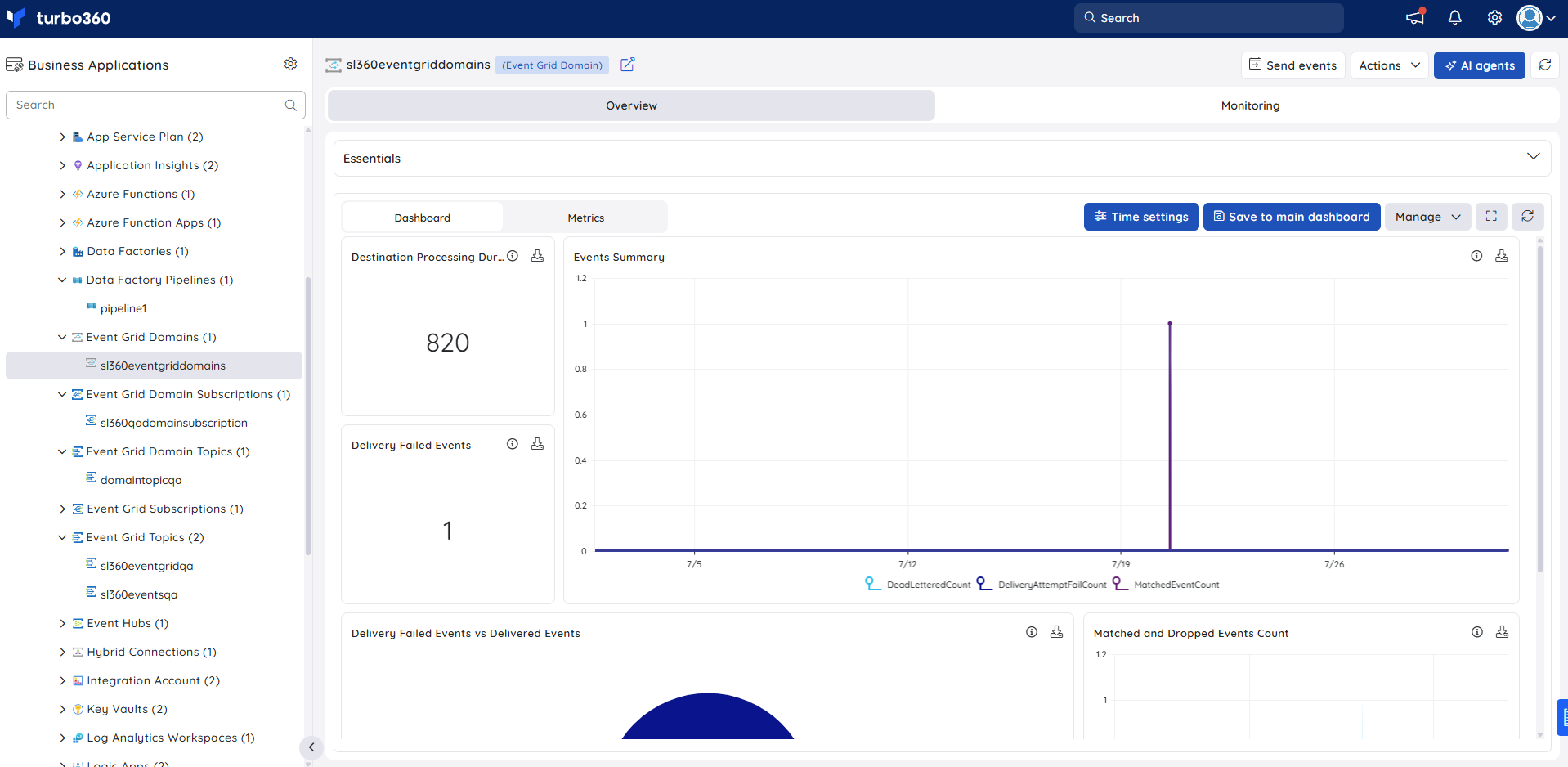Image resolution: width=1568 pixels, height=767 pixels.
Task: Open sl360eventgriddomains in external link icon
Action: coord(627,65)
